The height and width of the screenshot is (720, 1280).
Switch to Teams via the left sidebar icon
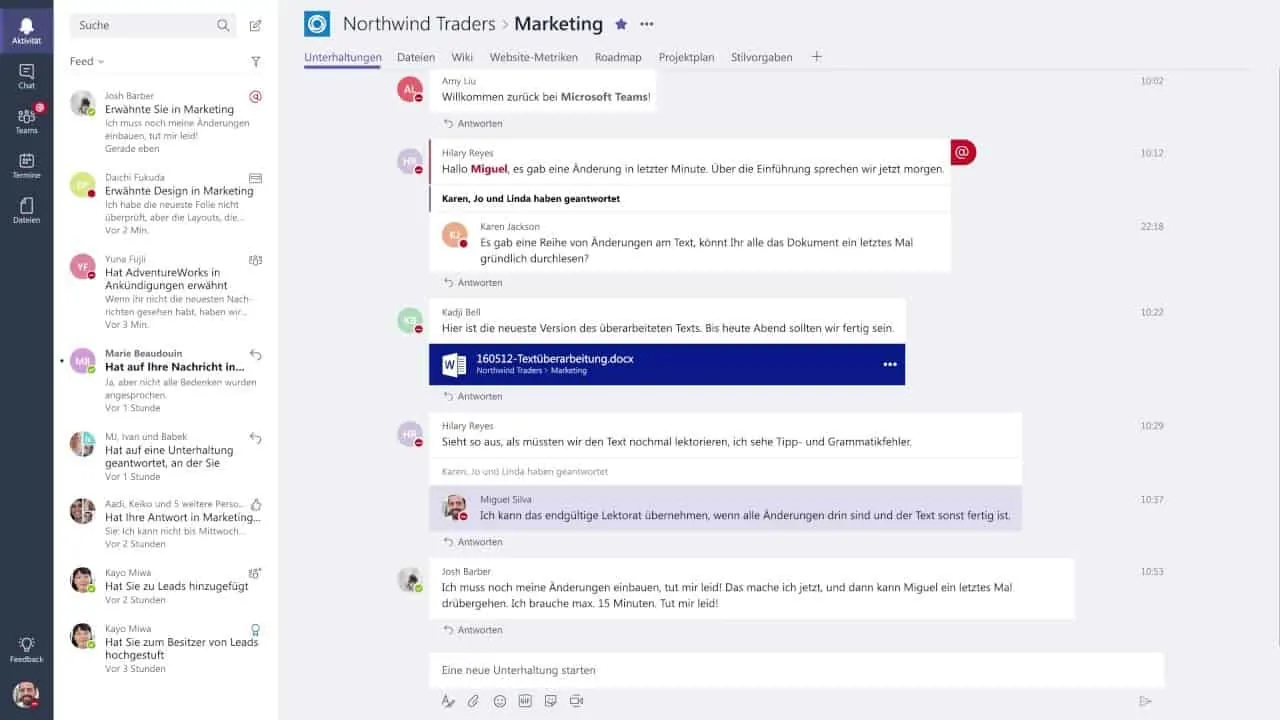[26, 117]
